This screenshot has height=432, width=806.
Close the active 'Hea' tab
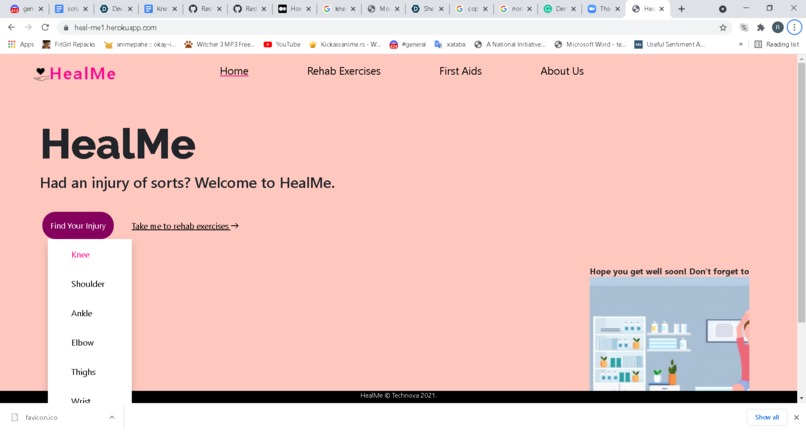pyautogui.click(x=662, y=9)
